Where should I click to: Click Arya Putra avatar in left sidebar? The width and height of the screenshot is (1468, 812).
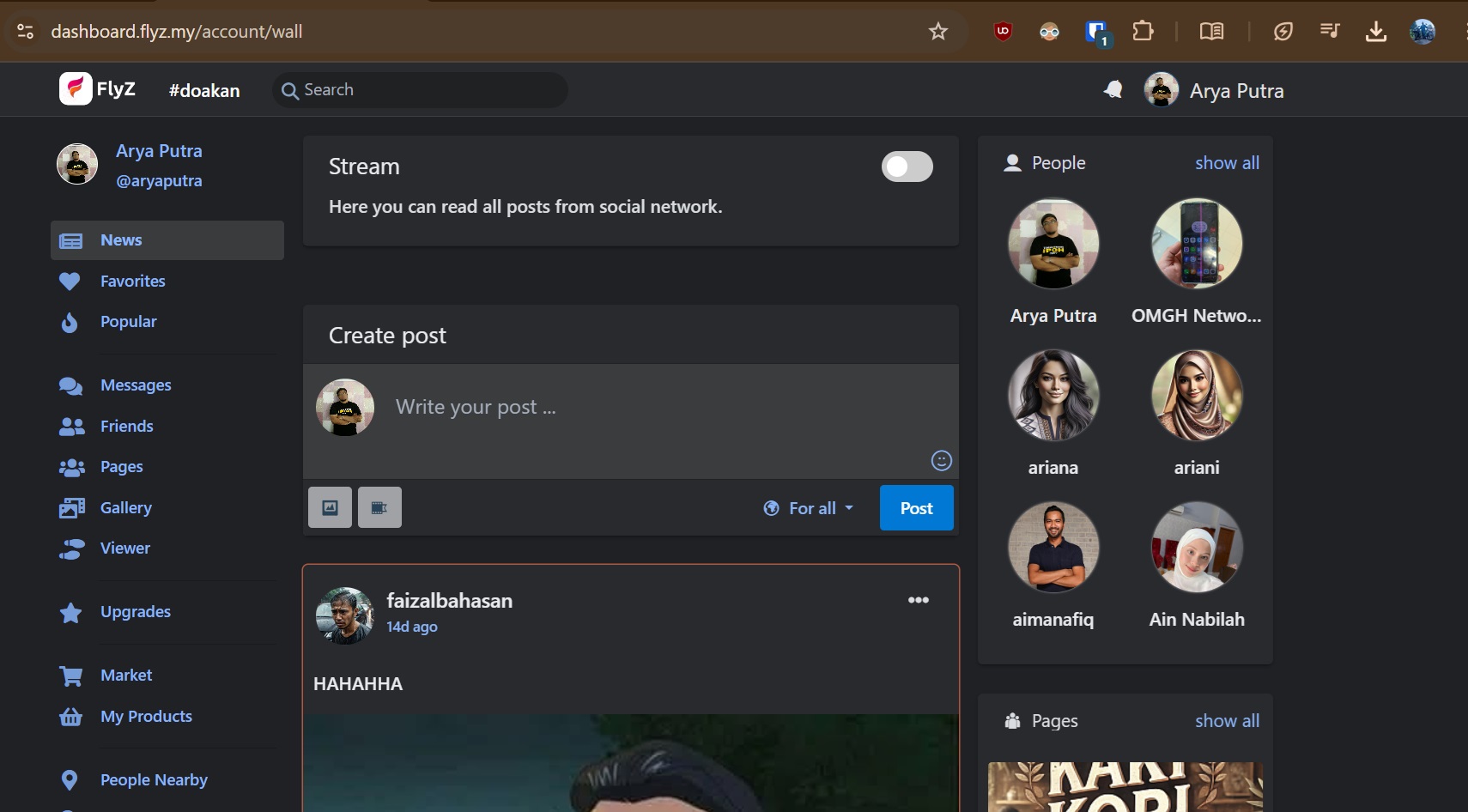77,164
